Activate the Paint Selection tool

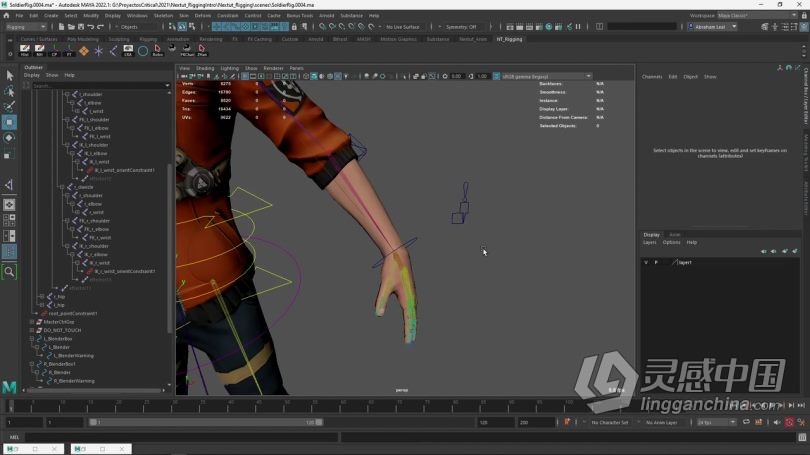coord(9,107)
